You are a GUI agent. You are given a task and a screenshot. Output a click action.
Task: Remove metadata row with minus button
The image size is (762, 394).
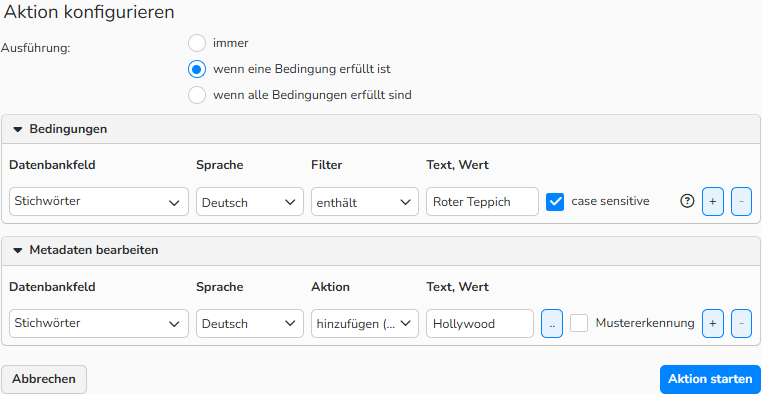point(741,324)
